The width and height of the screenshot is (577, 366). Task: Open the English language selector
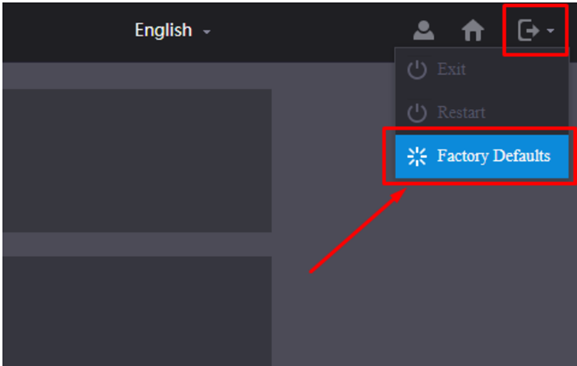point(172,30)
